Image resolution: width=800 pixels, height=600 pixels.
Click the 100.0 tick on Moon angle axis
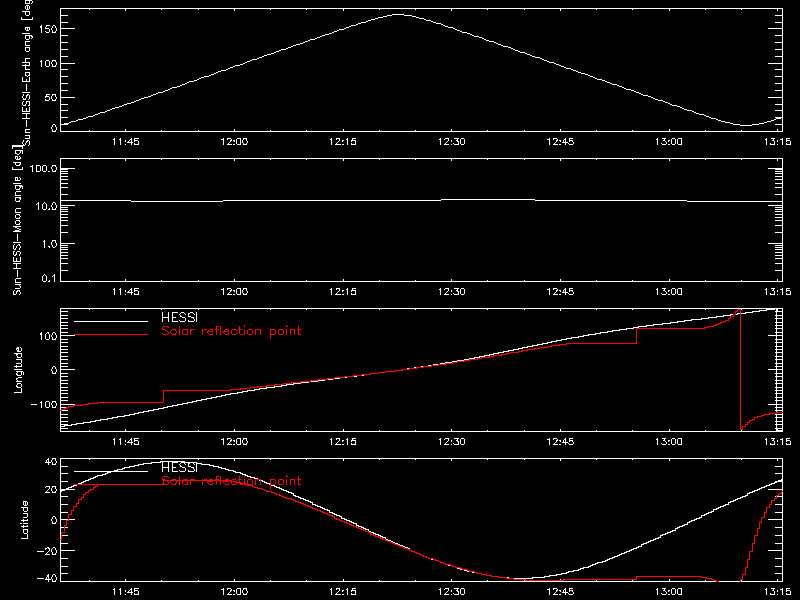coord(43,169)
